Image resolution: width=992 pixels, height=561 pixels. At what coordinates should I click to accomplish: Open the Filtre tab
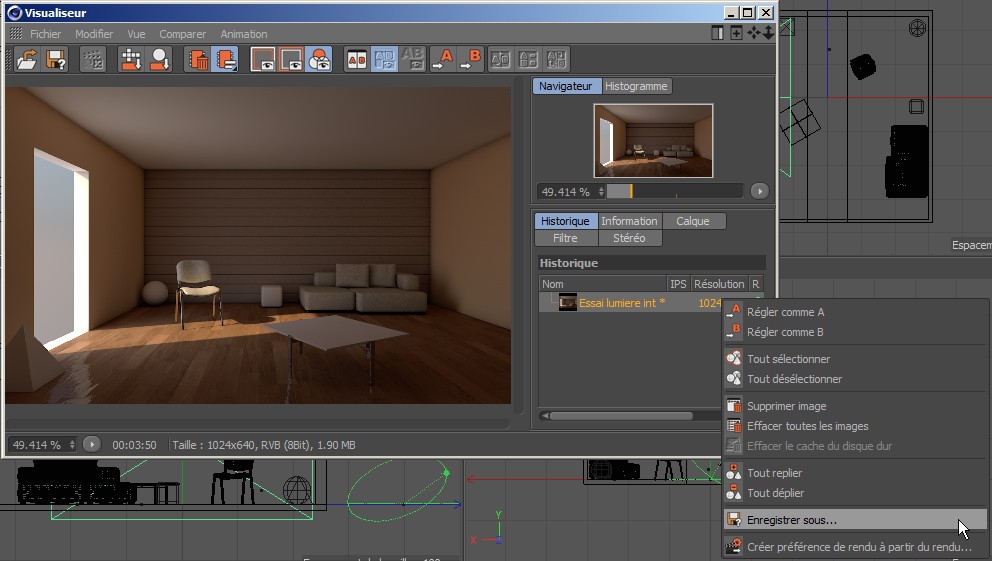tap(565, 238)
